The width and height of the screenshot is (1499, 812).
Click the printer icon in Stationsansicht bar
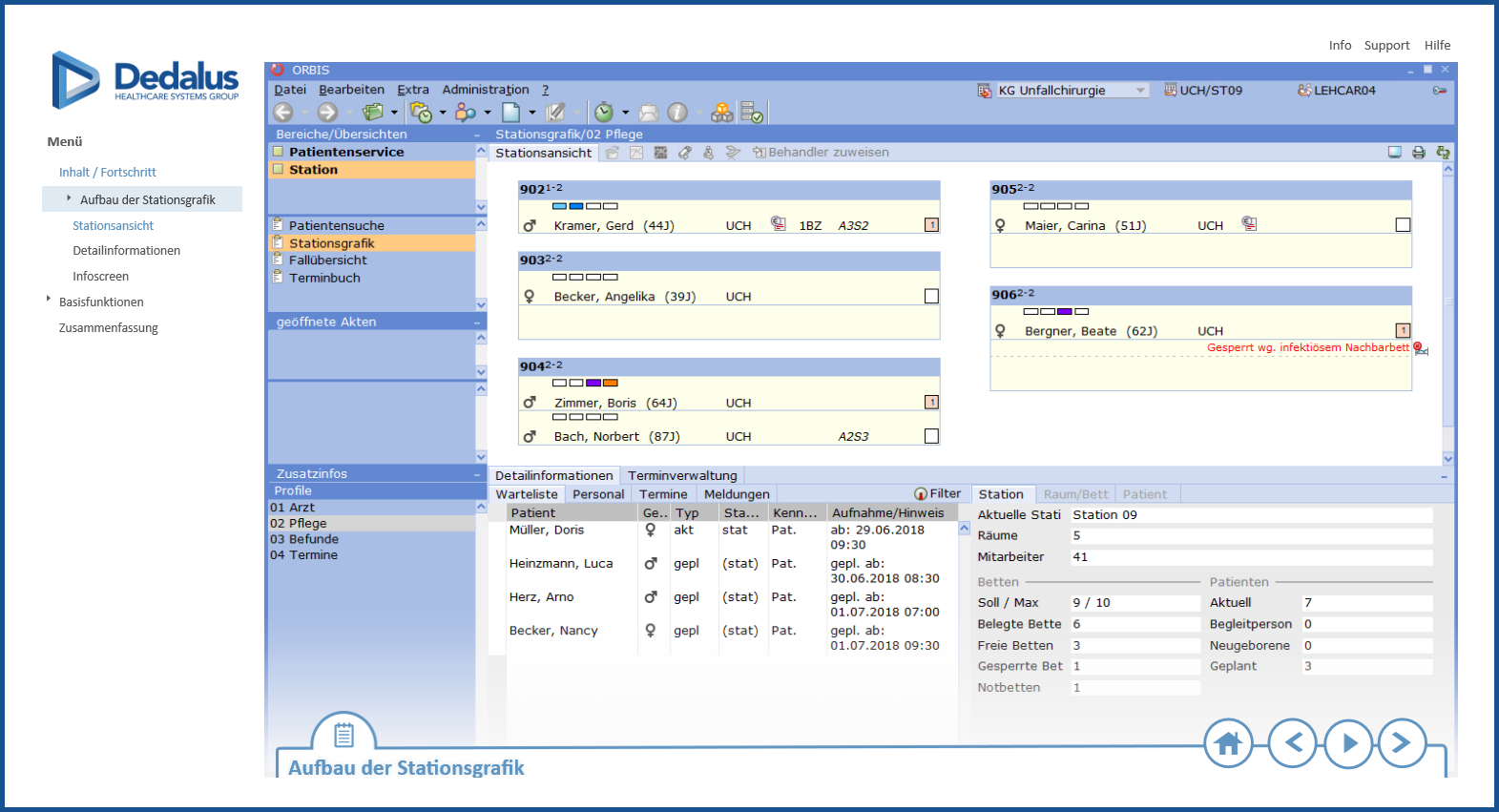click(1419, 153)
